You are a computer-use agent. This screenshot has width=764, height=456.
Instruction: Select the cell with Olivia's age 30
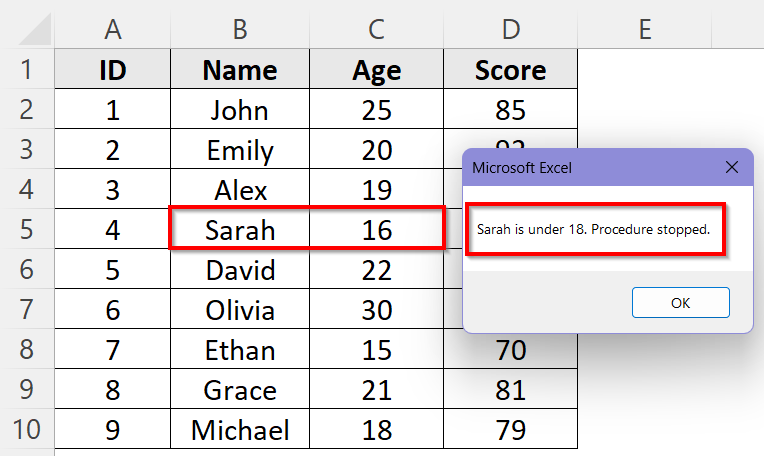(x=376, y=310)
